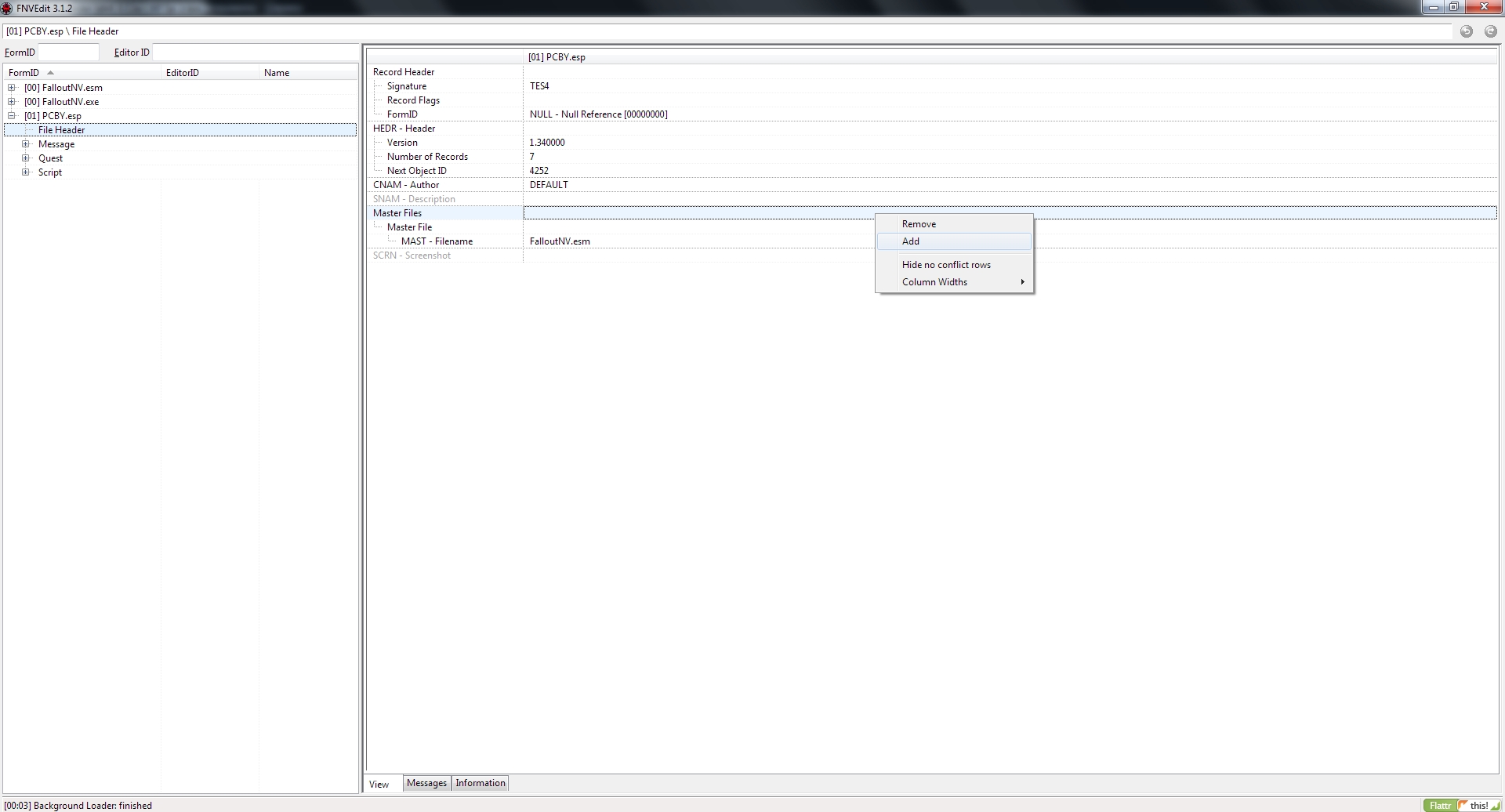Expand the [00] FalloutNV.exe tree node
Screen dimensions: 1505x812
[12, 102]
